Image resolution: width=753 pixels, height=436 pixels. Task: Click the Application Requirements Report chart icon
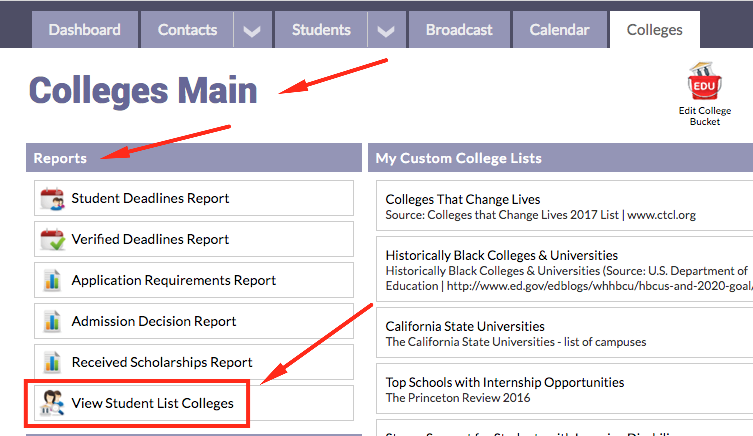pos(52,280)
